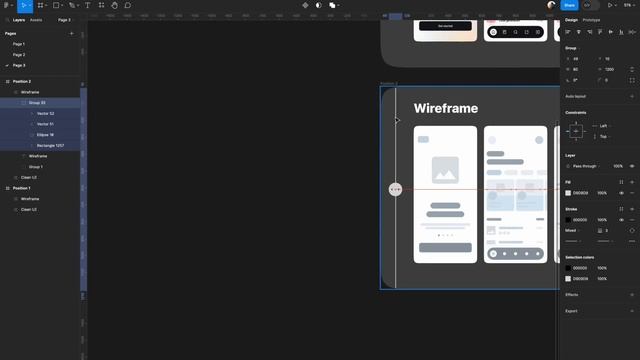Open horizontal constraint Left dropdown
Viewport: 640px width, 360px height.
(x=604, y=126)
